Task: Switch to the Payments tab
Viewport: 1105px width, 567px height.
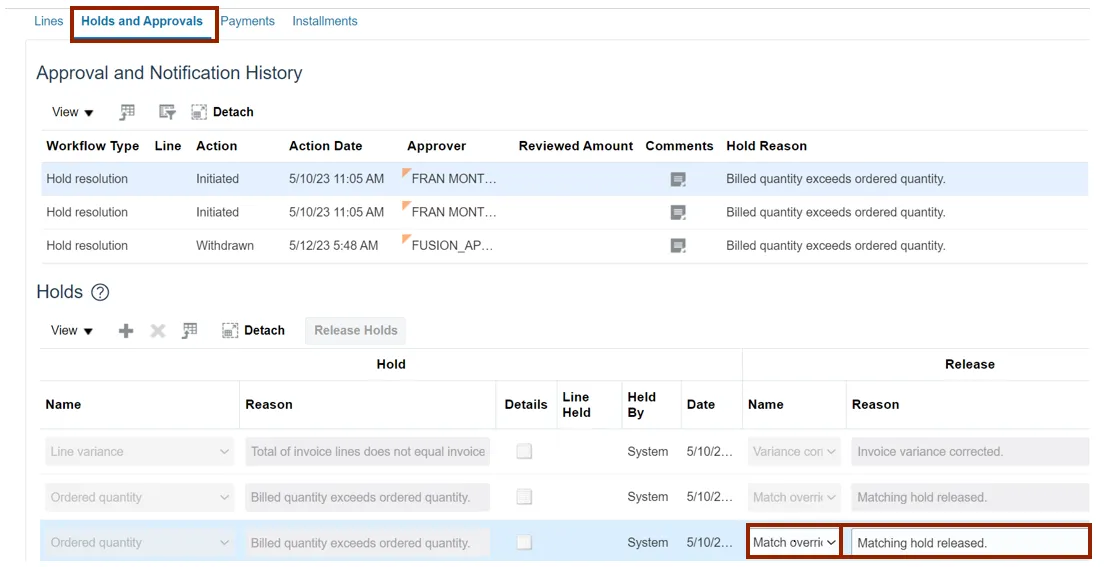Action: click(247, 21)
